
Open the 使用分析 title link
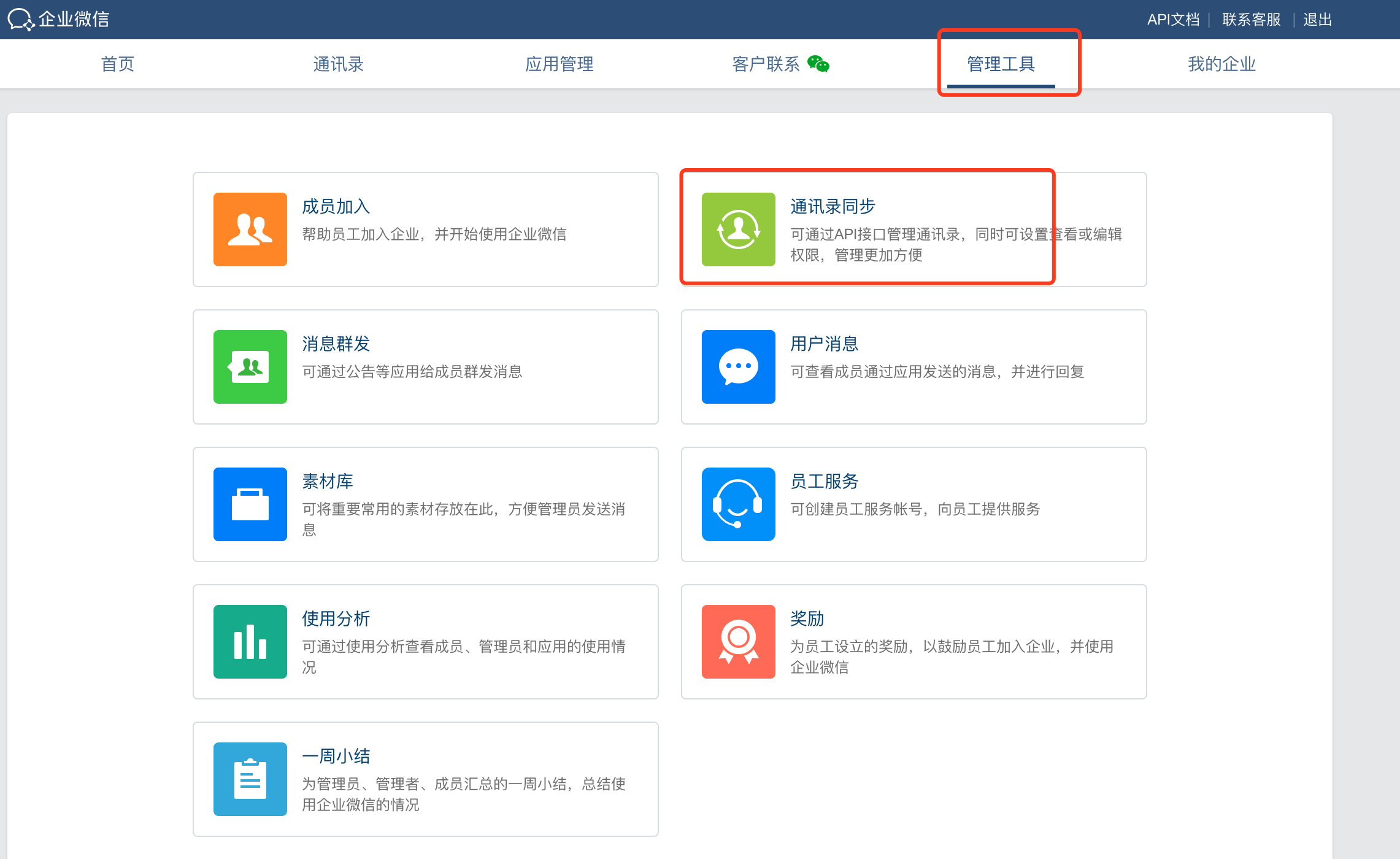[x=336, y=619]
